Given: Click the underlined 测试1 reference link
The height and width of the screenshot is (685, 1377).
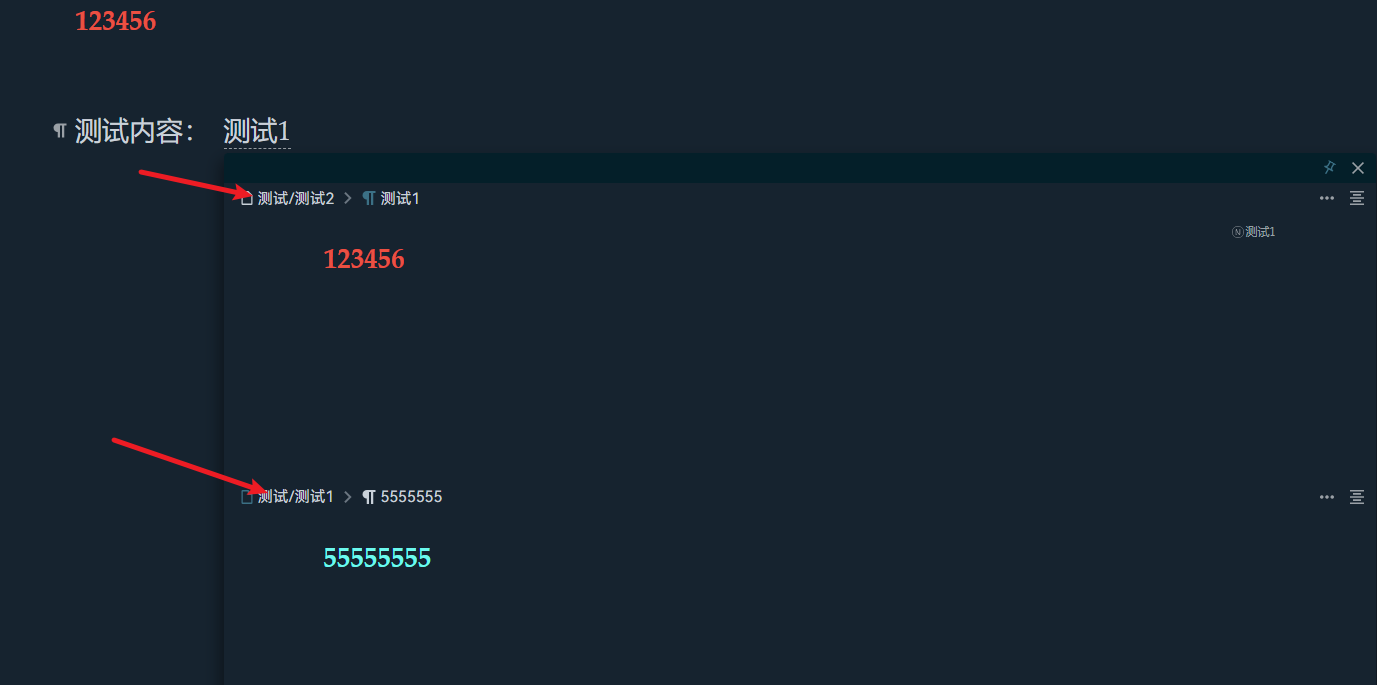Looking at the screenshot, I should point(256,131).
